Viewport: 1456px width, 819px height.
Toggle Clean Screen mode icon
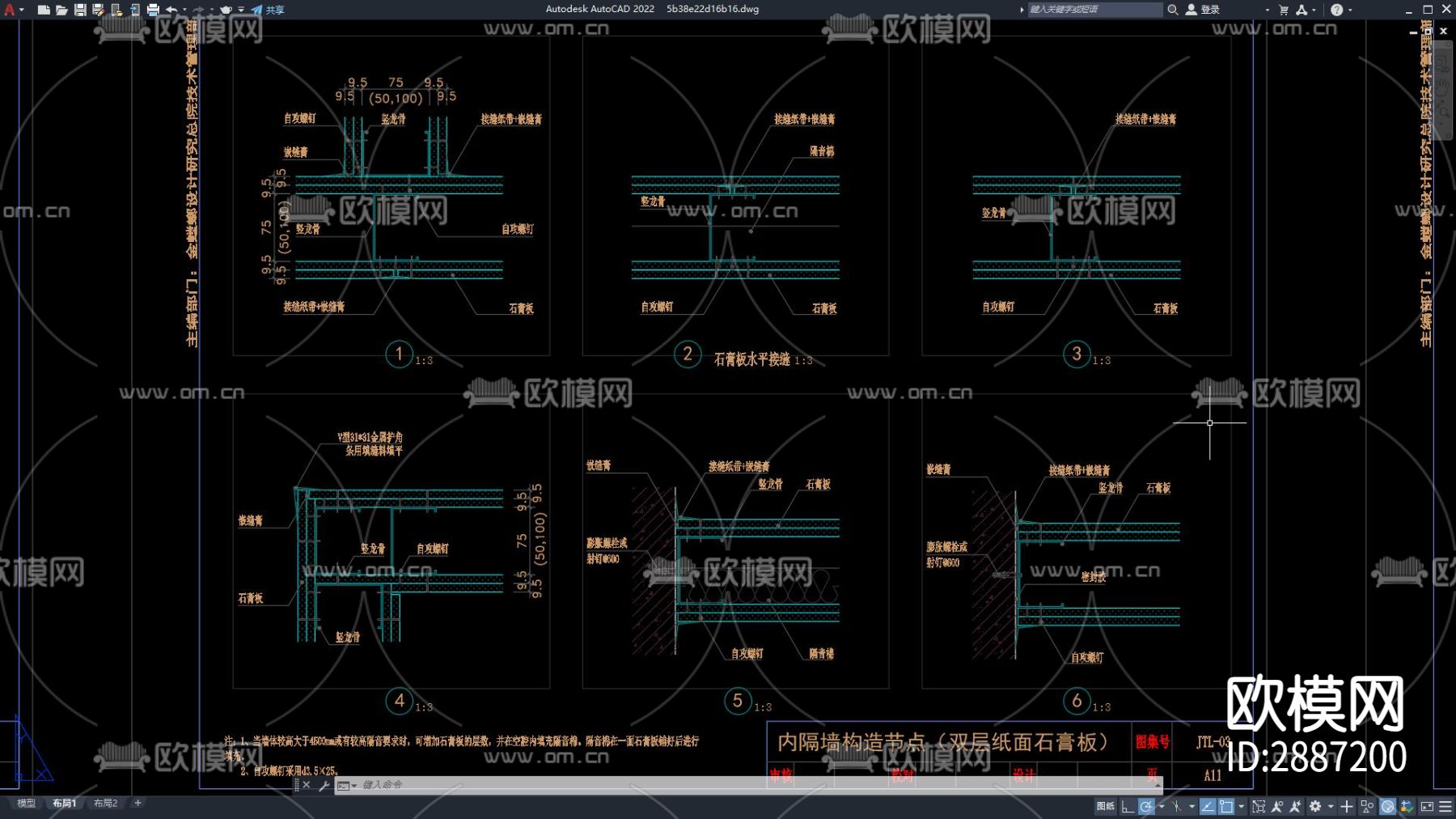click(x=1427, y=806)
